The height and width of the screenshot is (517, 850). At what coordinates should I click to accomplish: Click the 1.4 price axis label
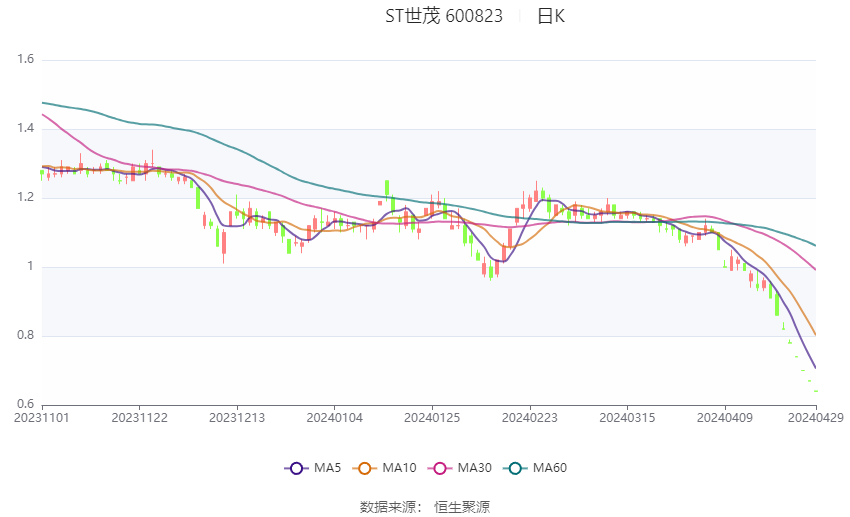point(25,128)
